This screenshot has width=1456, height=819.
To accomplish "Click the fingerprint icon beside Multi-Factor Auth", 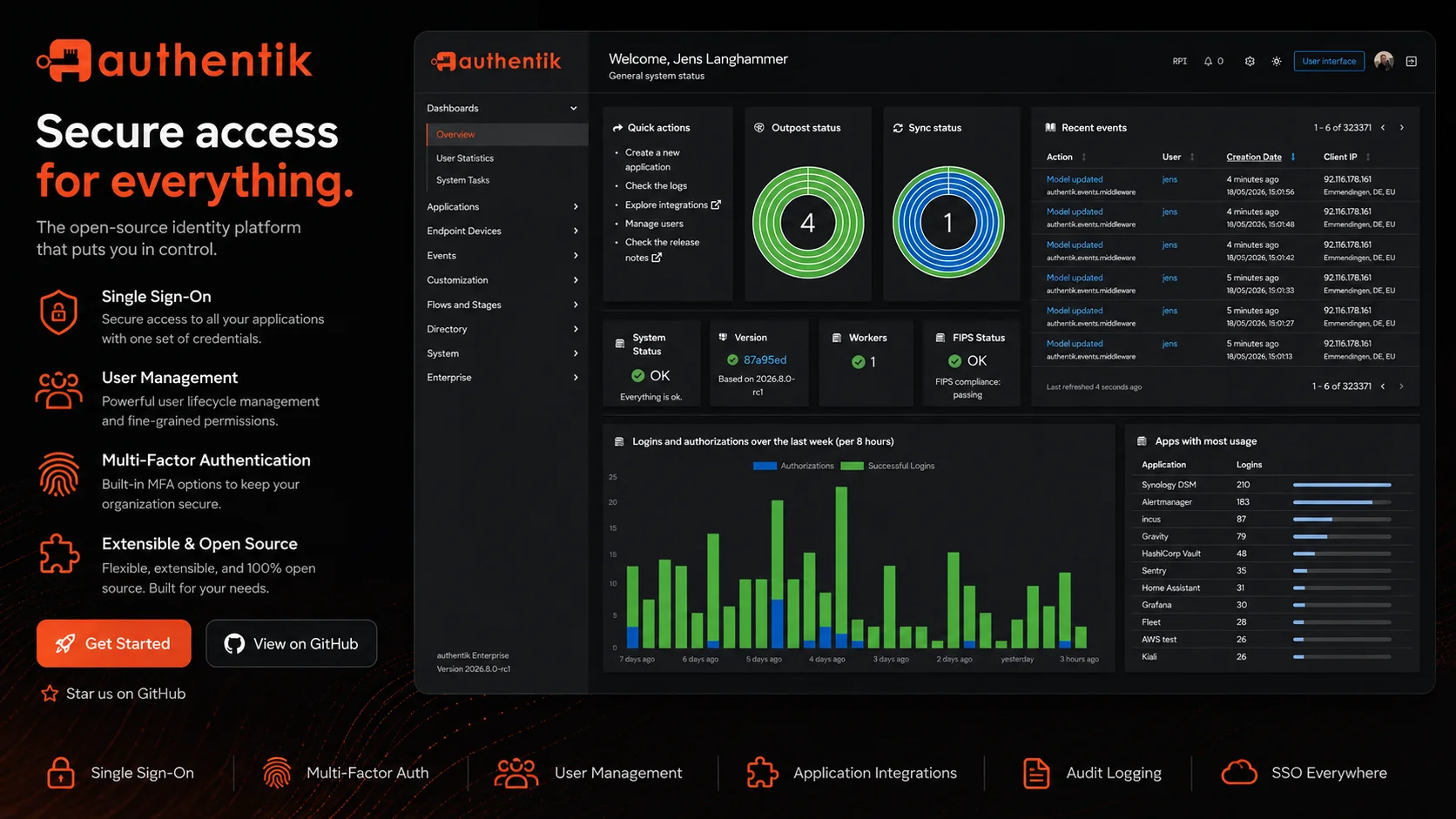I will [277, 773].
